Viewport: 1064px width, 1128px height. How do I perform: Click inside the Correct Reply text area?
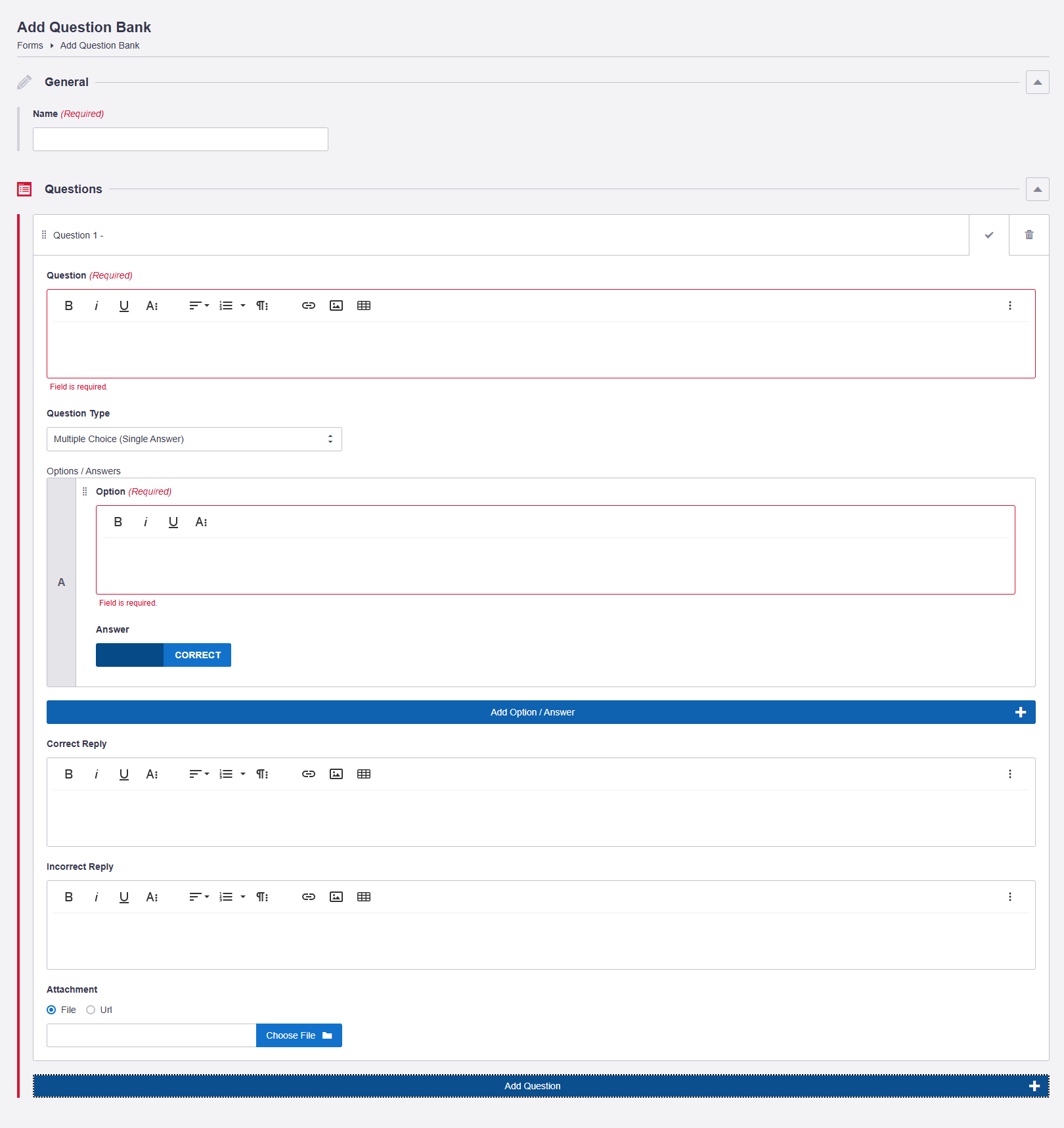(x=541, y=818)
